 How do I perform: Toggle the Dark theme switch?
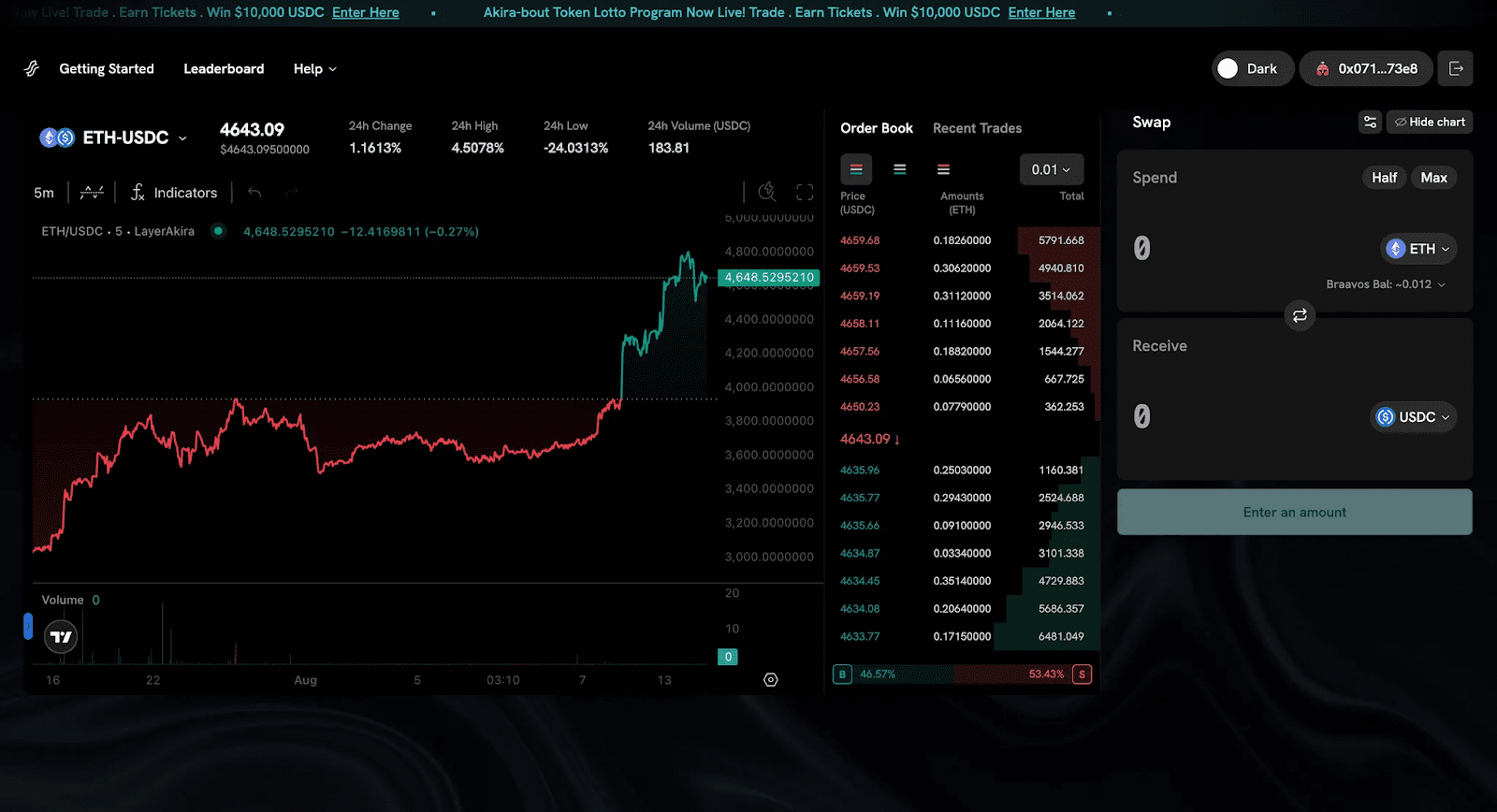(x=1253, y=68)
